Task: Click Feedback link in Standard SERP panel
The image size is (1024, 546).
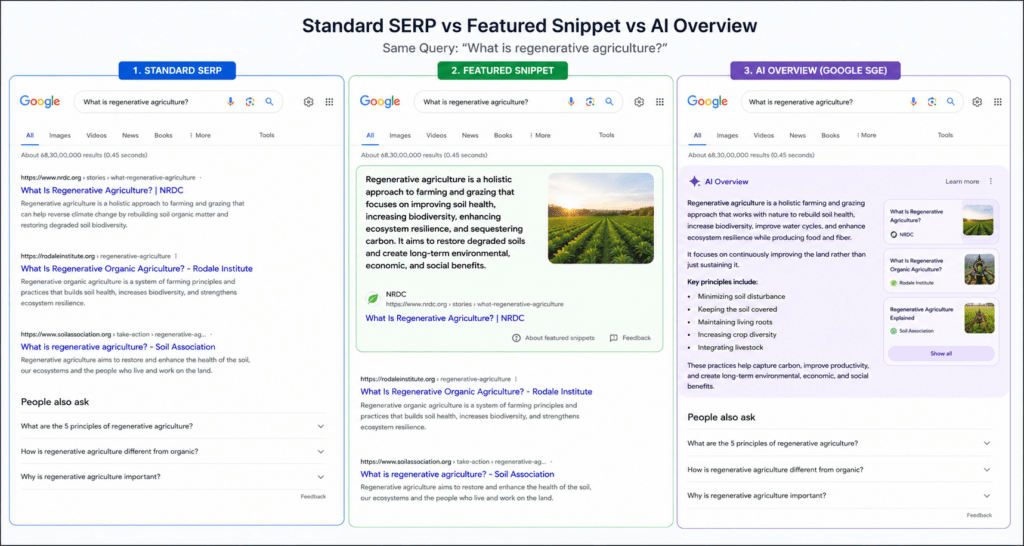Action: pyautogui.click(x=313, y=496)
